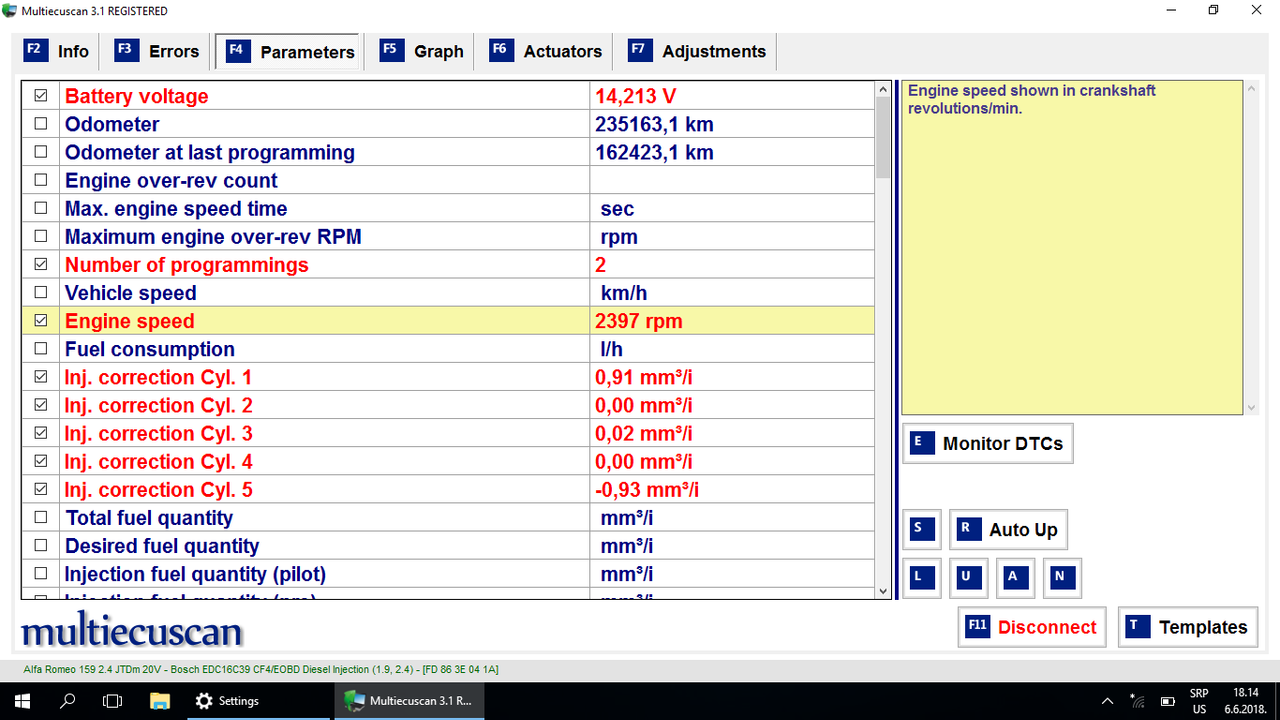
Task: Click the E icon on Monitor DTCs
Action: pos(921,442)
